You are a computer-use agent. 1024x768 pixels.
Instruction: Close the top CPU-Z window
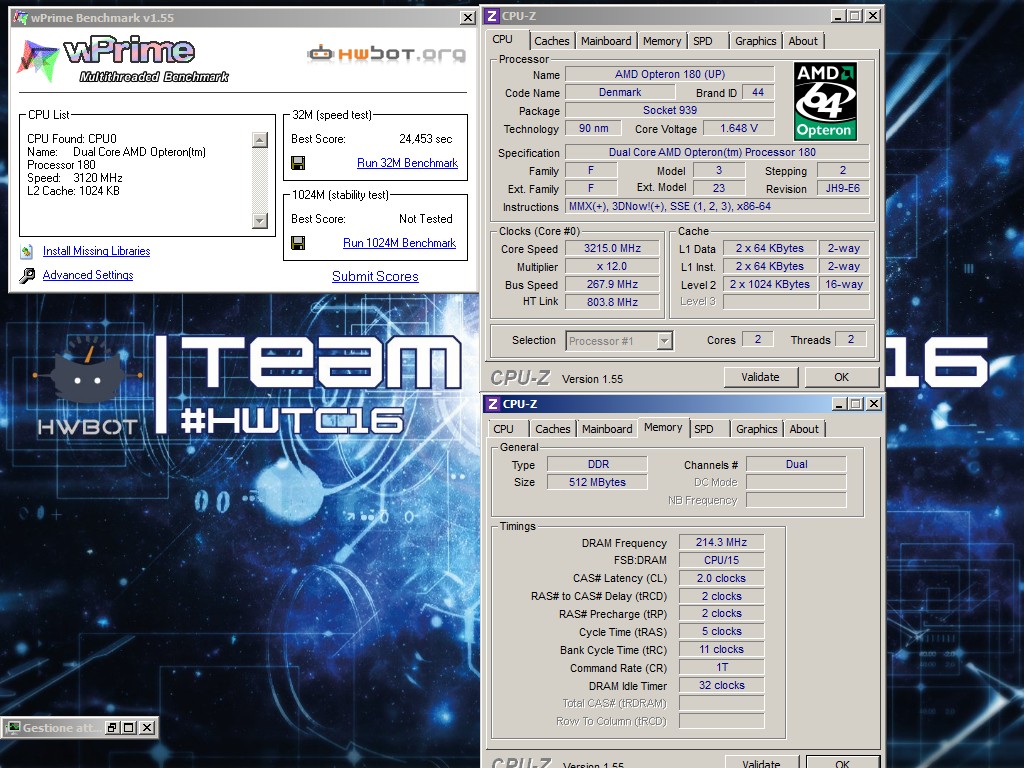872,16
